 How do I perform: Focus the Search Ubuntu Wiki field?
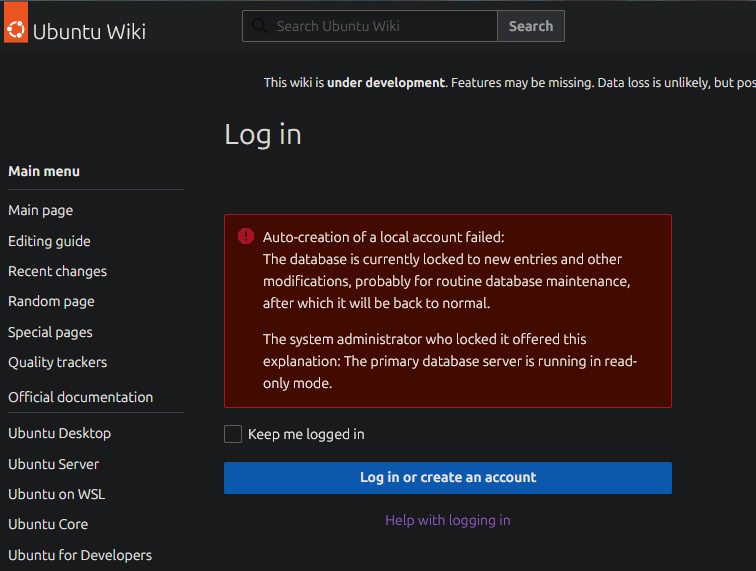(x=370, y=26)
